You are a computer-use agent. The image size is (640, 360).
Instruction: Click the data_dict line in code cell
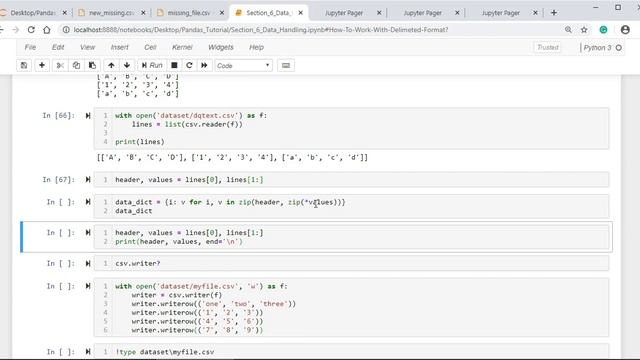(133, 211)
